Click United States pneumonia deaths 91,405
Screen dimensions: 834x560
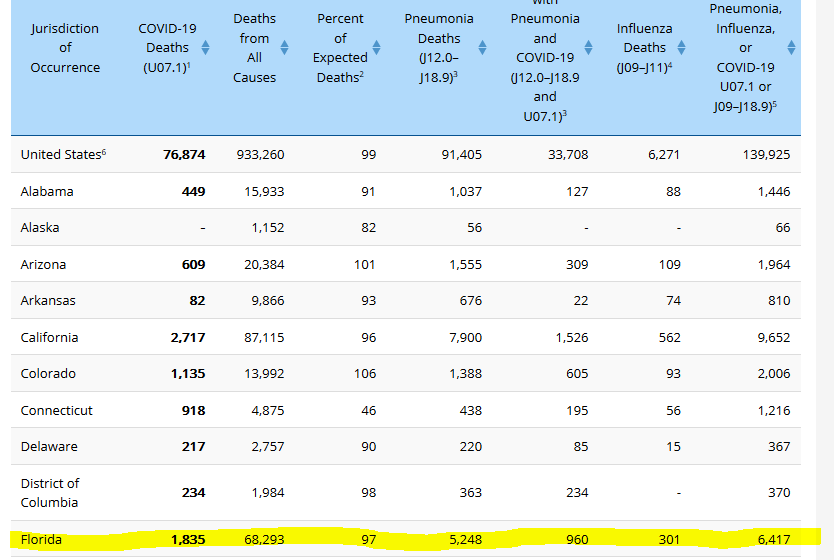click(462, 155)
